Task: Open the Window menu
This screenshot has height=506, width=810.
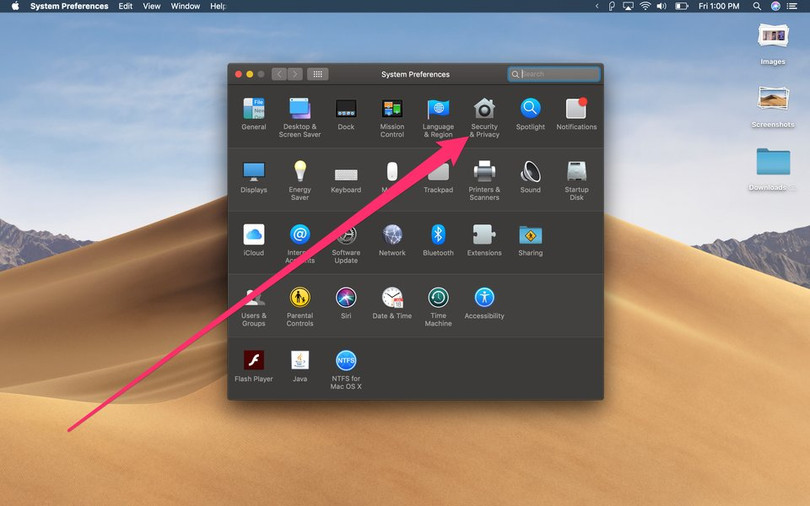Action: tap(185, 6)
